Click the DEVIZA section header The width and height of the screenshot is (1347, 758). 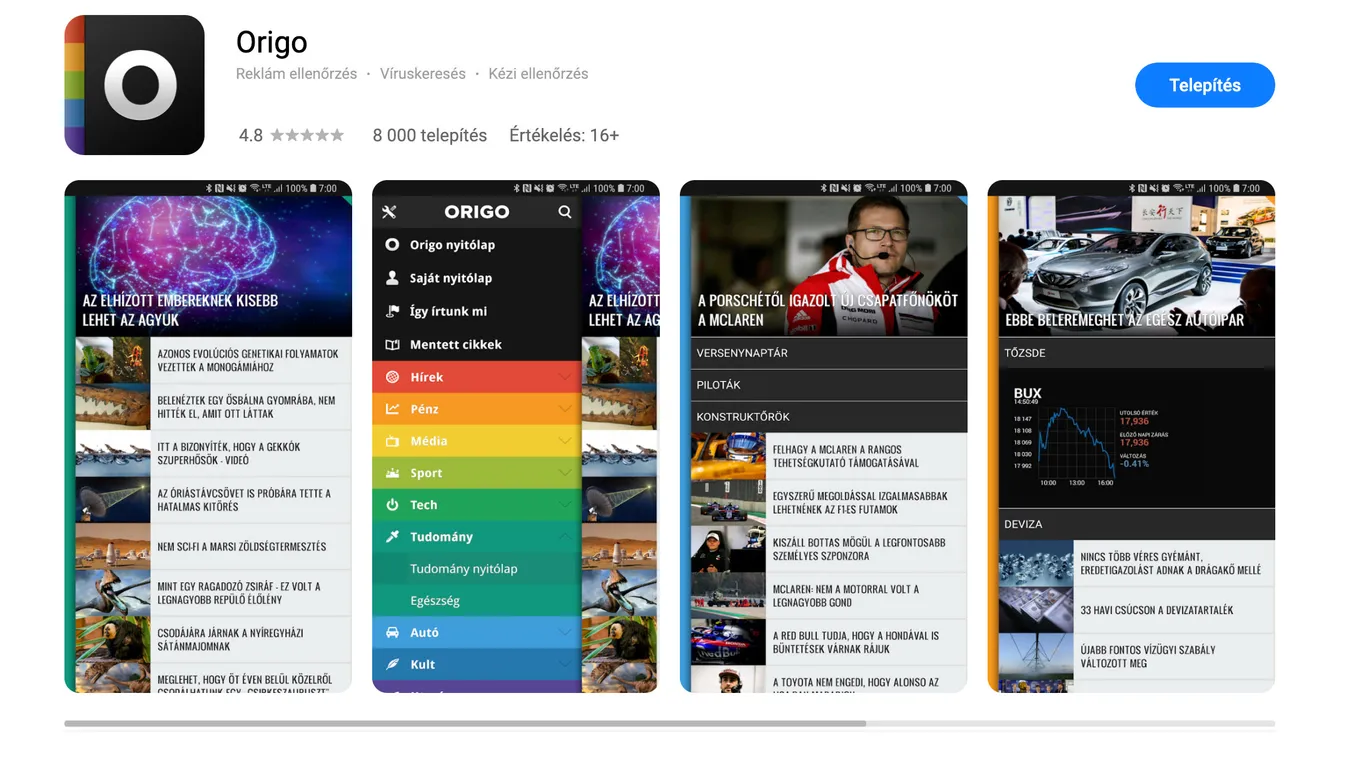[1137, 524]
